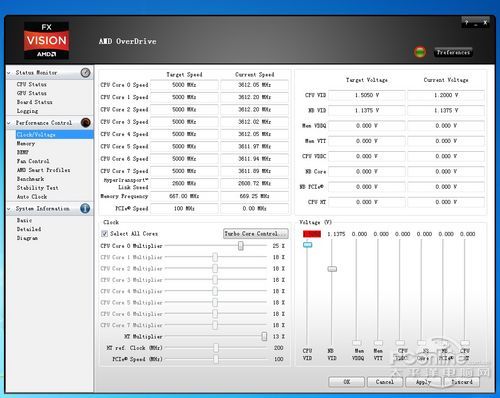
Task: Open CPU Status page
Action: click(32, 84)
